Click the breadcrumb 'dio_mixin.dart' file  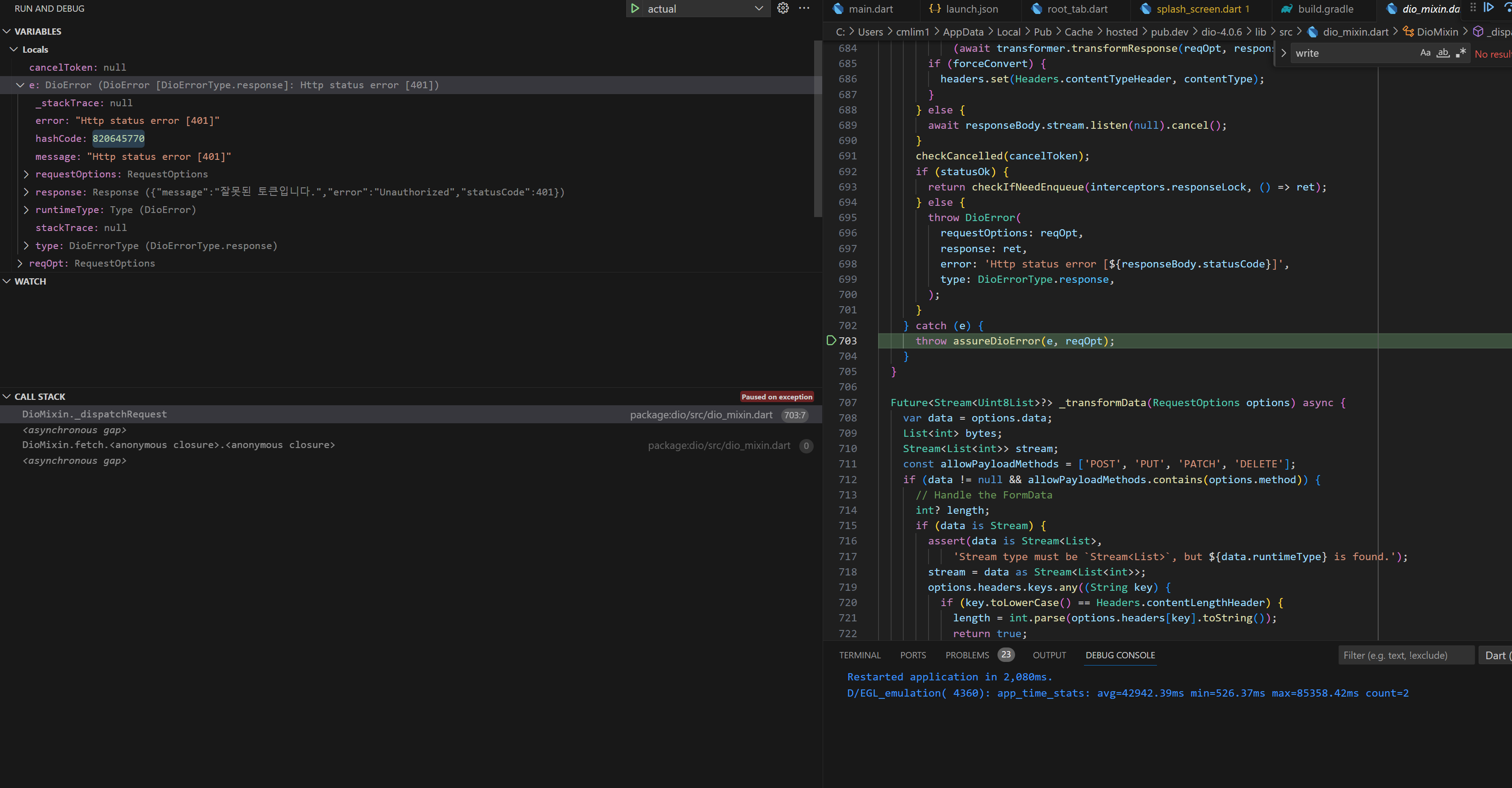point(1355,32)
